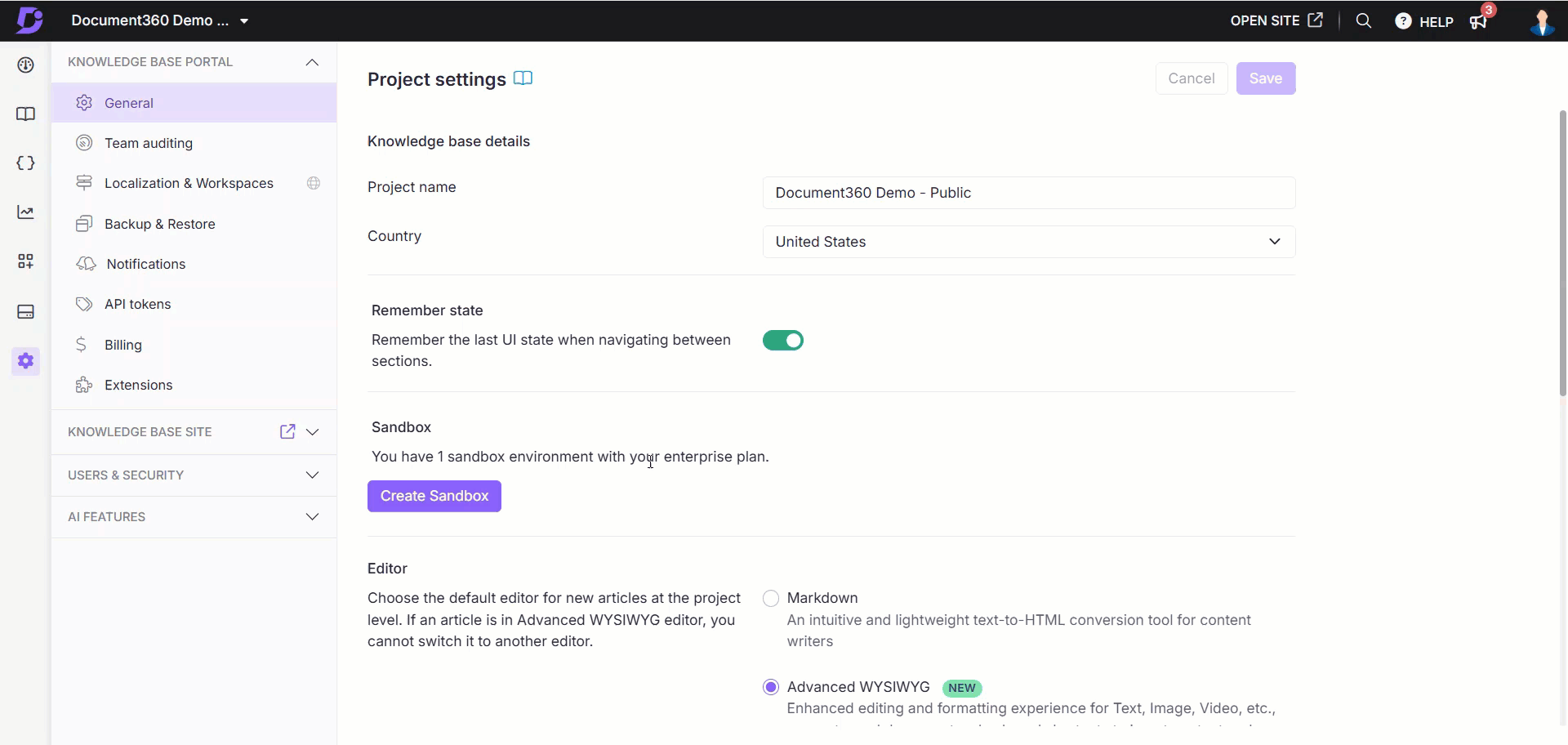Screen dimensions: 1568x745
Task: Open Knowledge Base Site external link icon
Action: [x=287, y=431]
